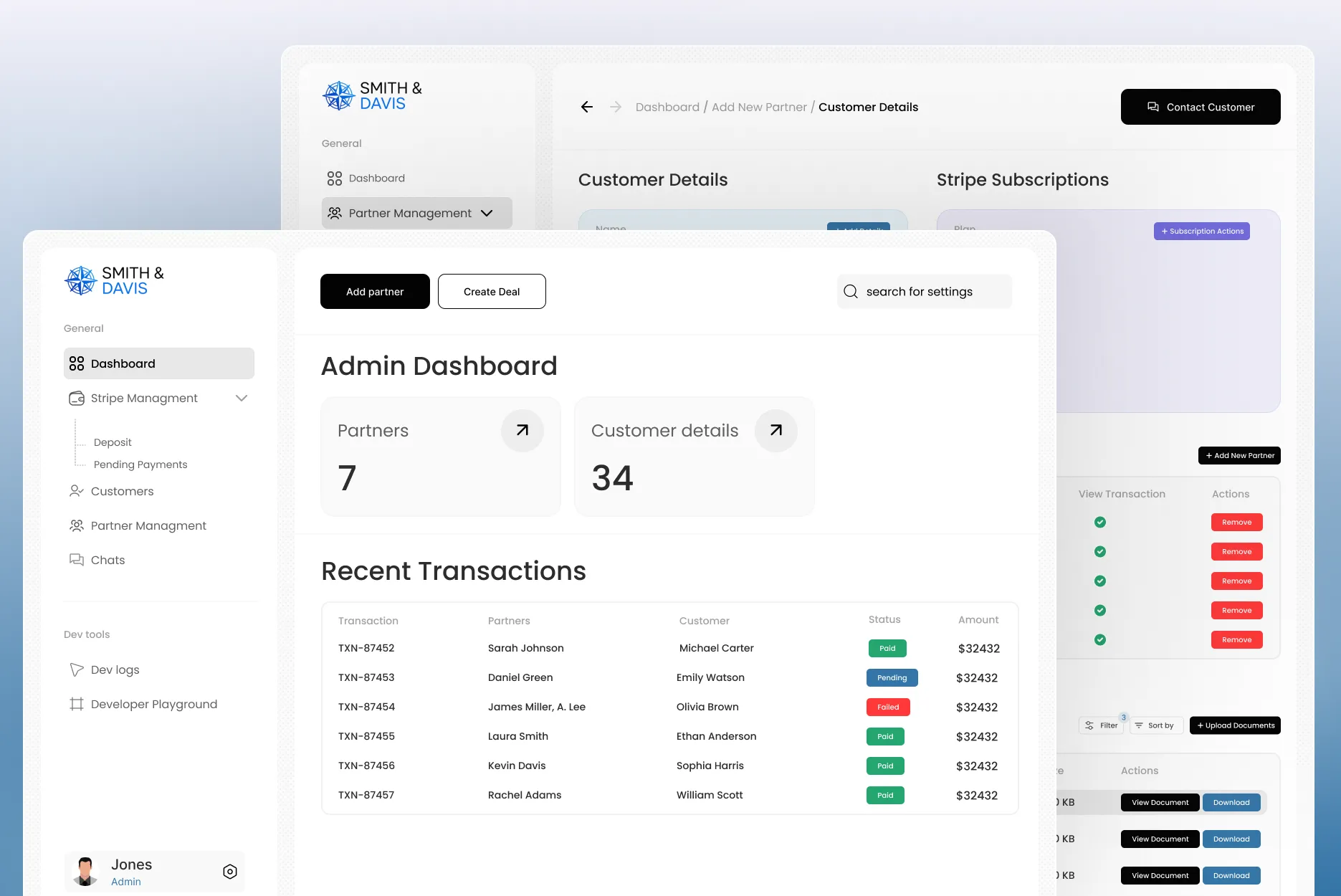This screenshot has width=1341, height=896.
Task: Open Customer details card arrow icon
Action: tap(776, 430)
